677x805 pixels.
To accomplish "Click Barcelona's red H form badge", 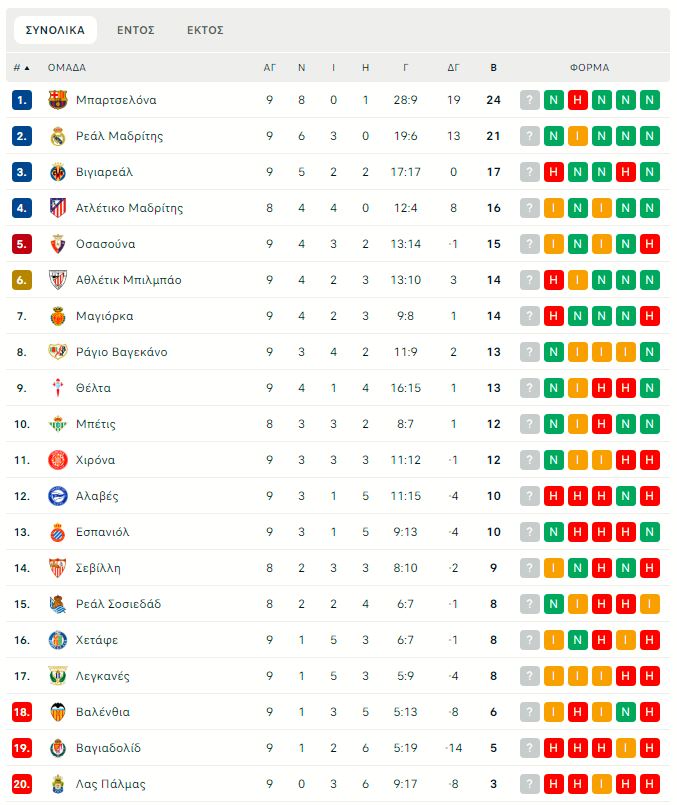I will (x=578, y=100).
